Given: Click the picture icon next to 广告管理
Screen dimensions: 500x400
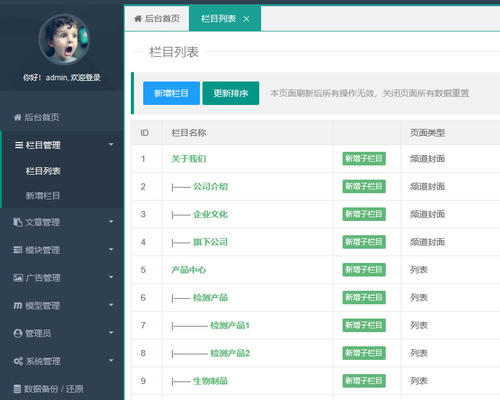Looking at the screenshot, I should click(18, 277).
